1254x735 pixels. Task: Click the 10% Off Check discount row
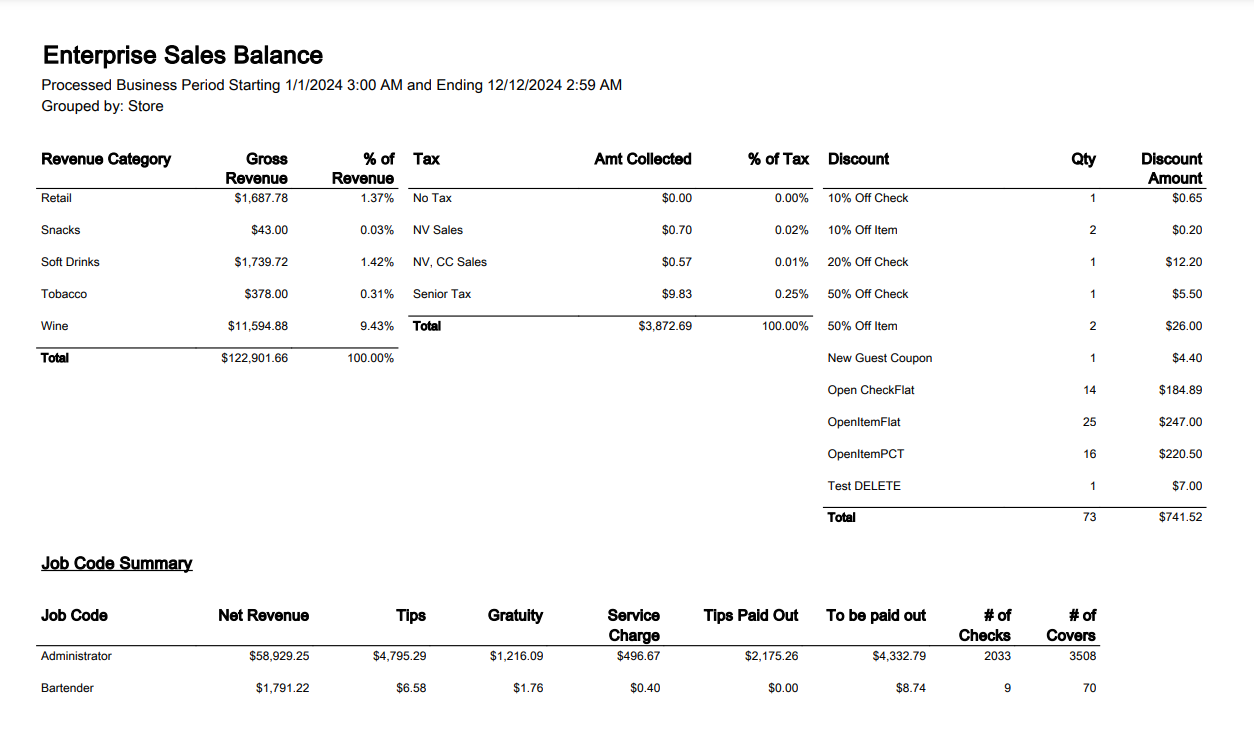(x=868, y=198)
